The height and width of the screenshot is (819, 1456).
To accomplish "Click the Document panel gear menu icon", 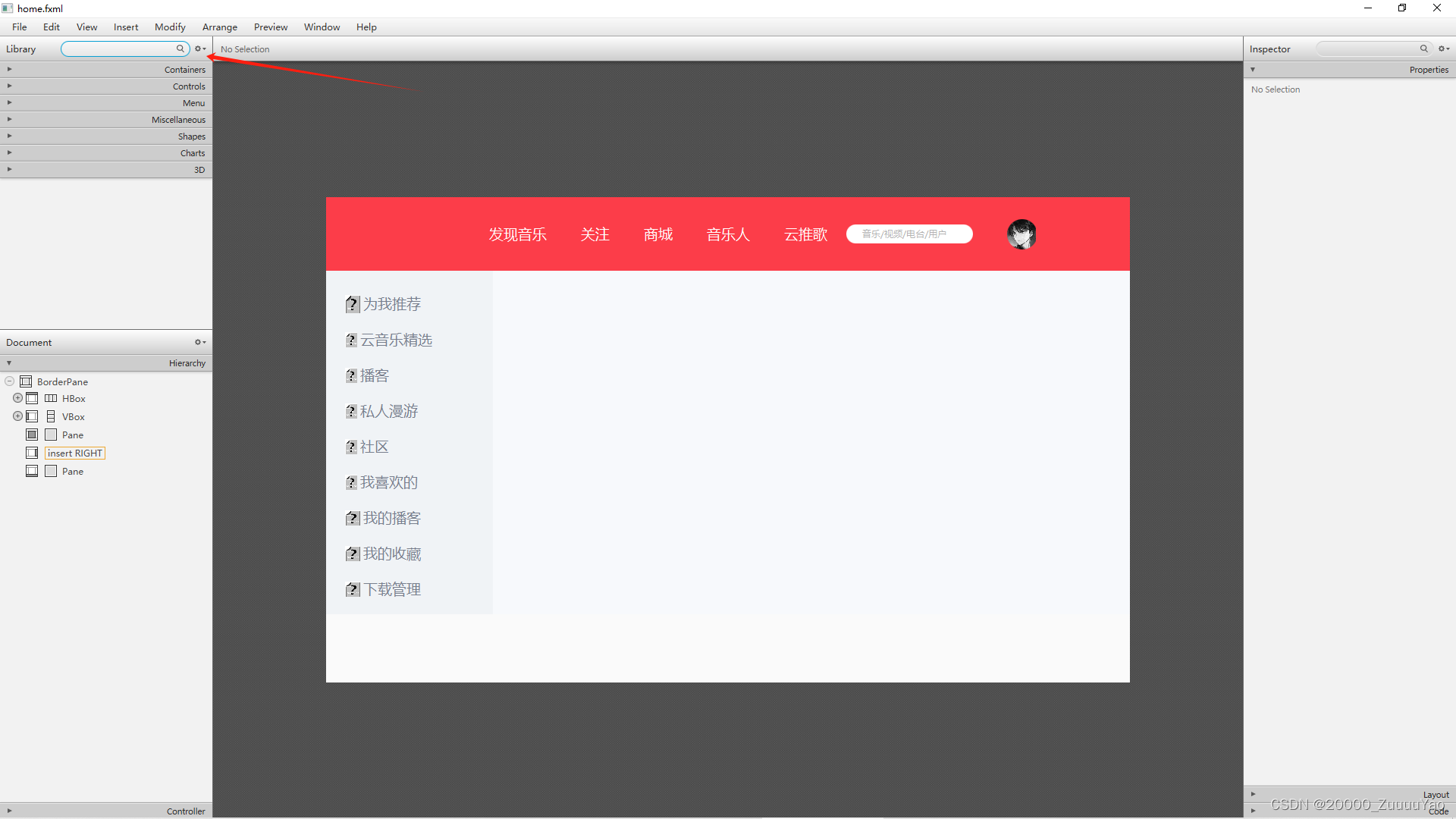I will pos(200,342).
